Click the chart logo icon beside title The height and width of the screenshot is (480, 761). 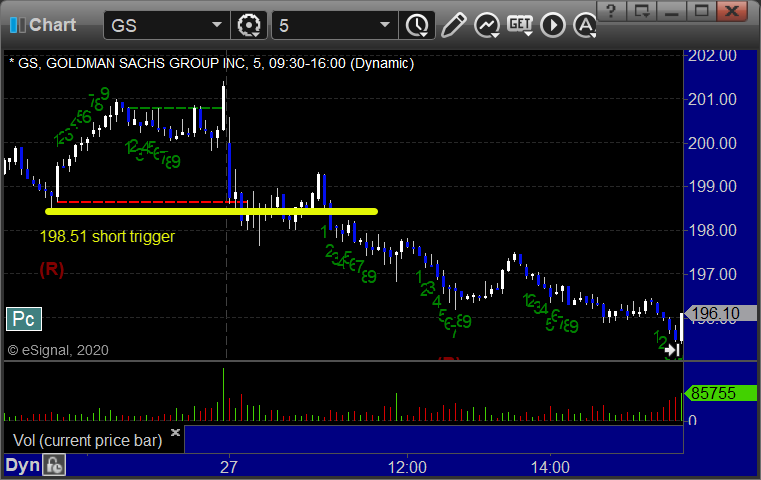[16, 24]
